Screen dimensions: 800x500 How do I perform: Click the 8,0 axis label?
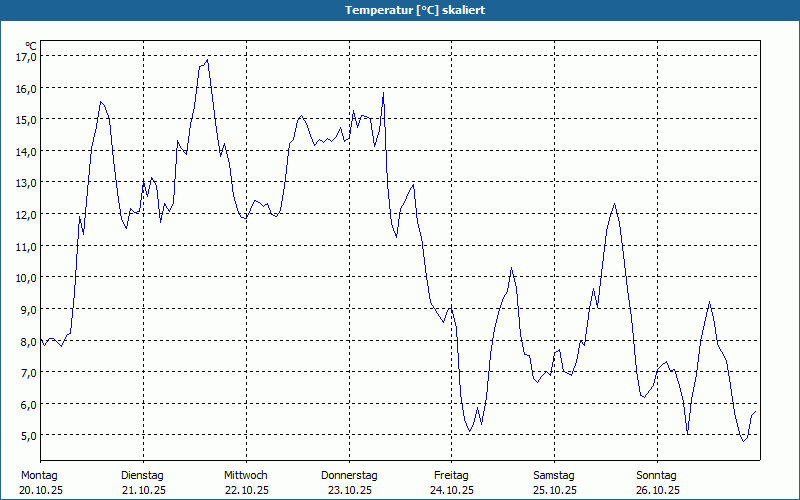(29, 341)
